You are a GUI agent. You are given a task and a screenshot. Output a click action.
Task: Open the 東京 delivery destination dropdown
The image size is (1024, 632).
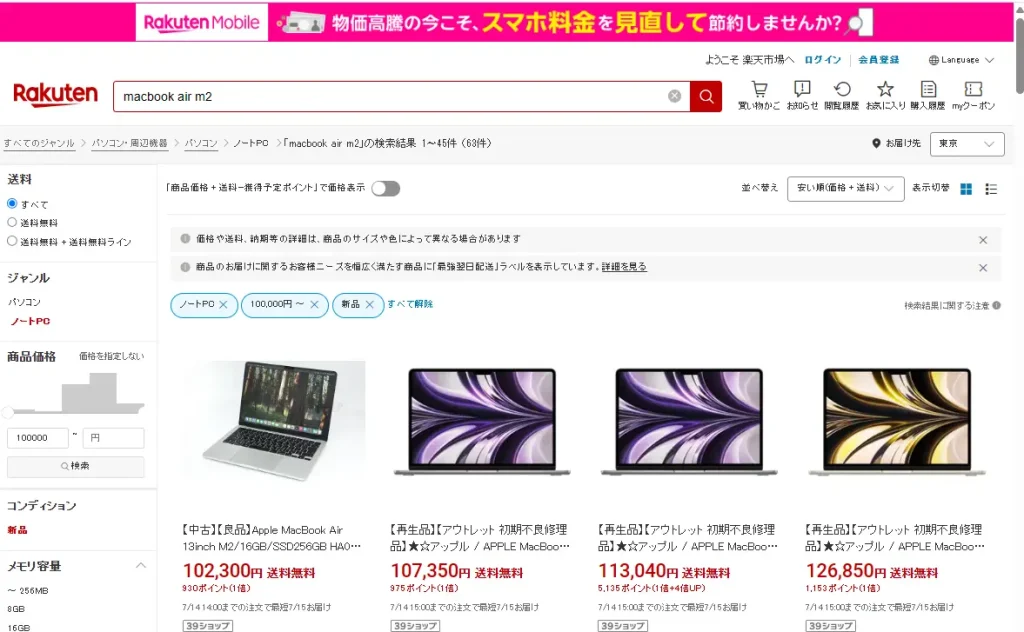[x=967, y=144]
